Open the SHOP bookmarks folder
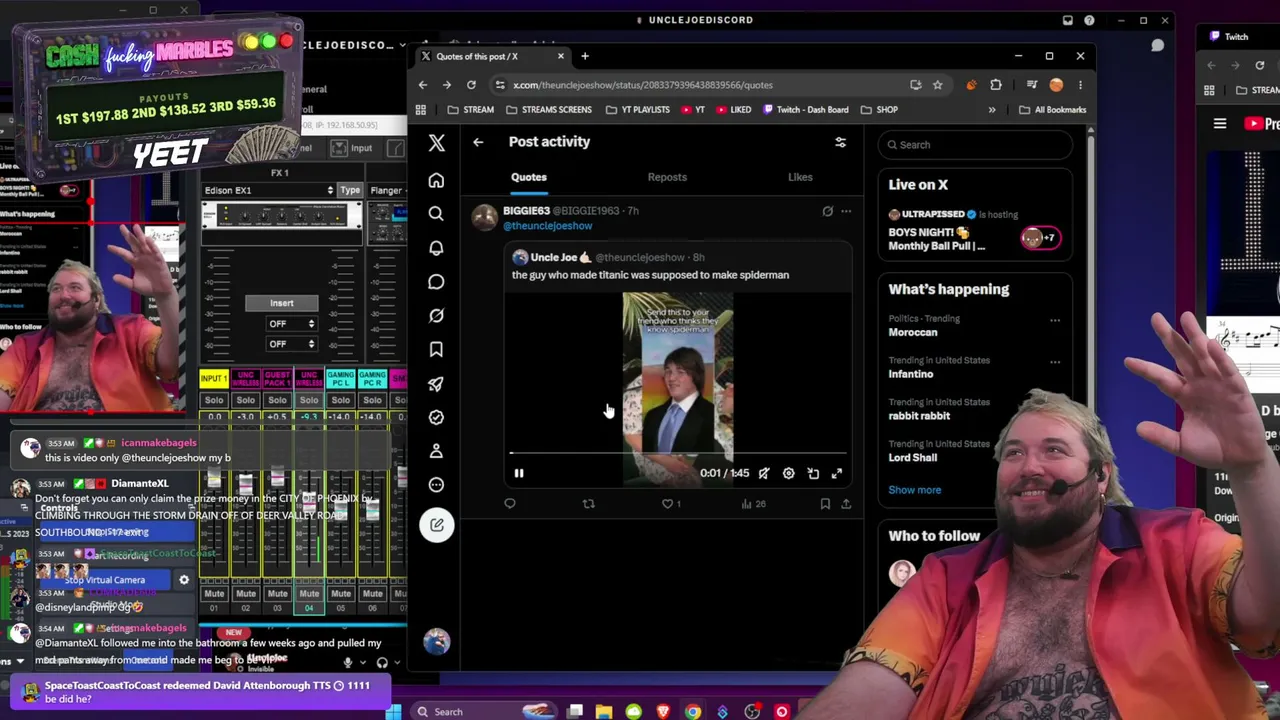Screen dimensions: 1280x720 879,110
